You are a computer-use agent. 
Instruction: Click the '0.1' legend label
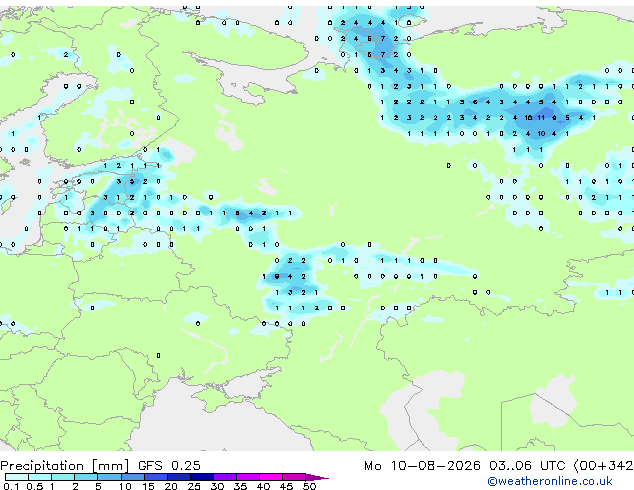tap(11, 486)
